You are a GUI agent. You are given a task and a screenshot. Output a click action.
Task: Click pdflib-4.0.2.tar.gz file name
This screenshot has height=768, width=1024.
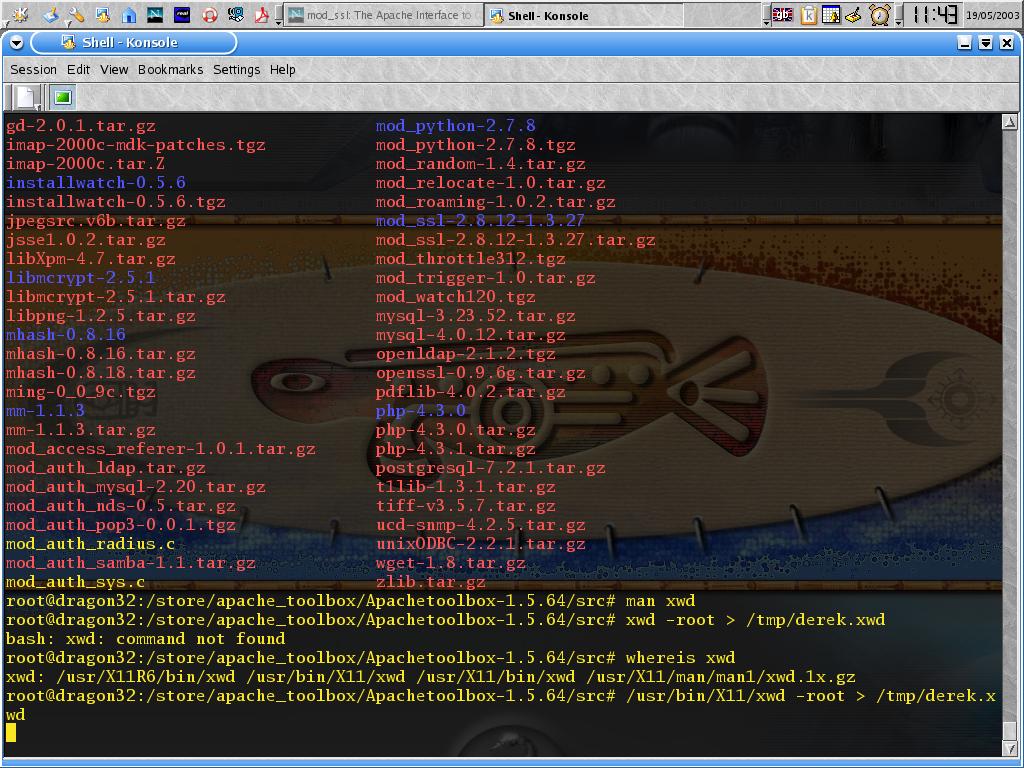click(x=470, y=392)
